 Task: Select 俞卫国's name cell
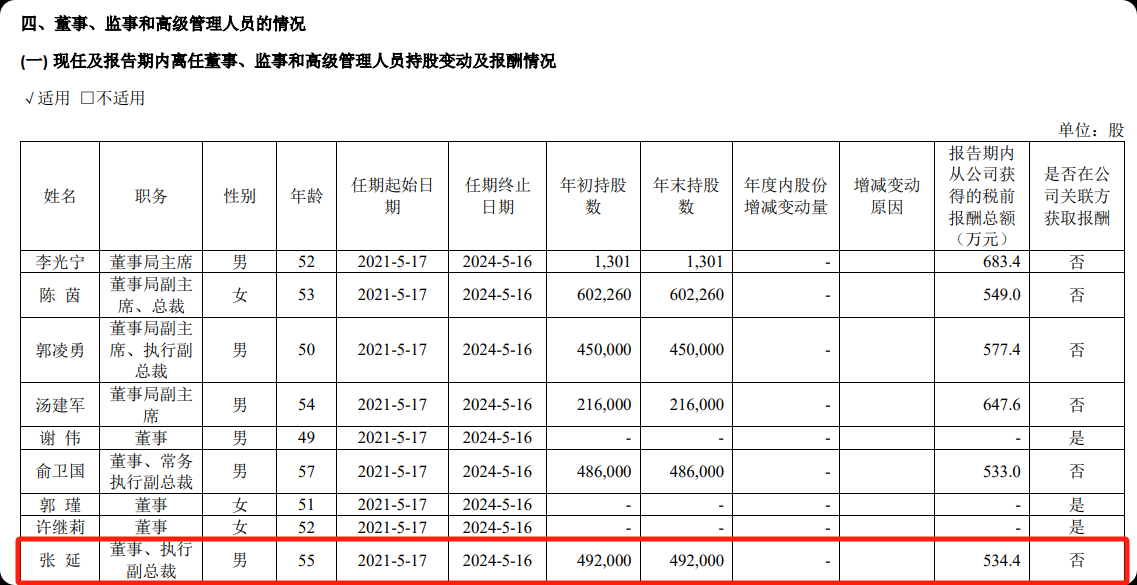[x=60, y=471]
